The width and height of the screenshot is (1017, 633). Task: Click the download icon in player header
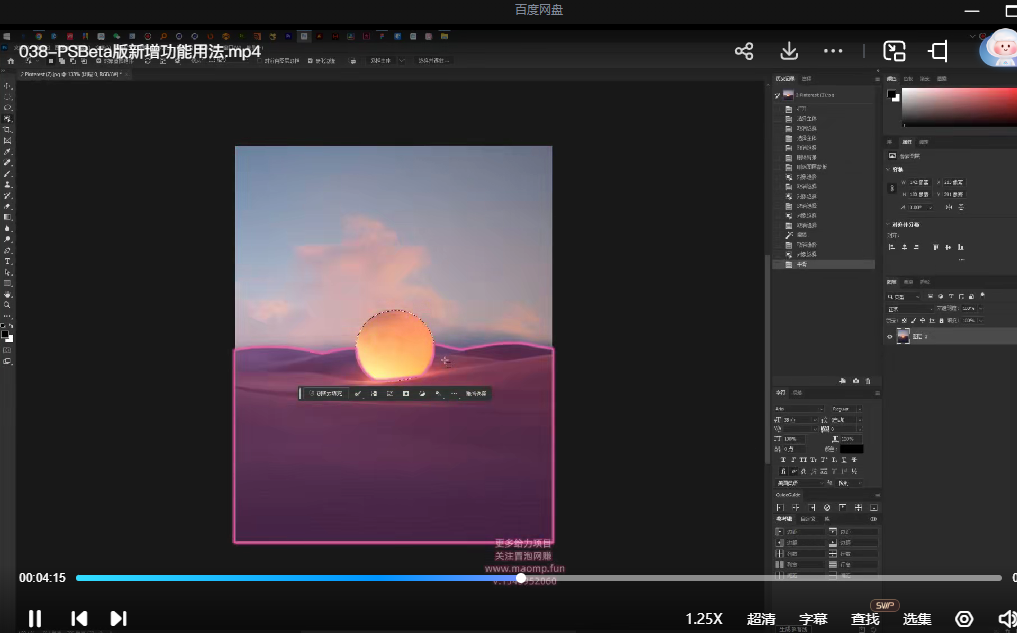point(789,51)
